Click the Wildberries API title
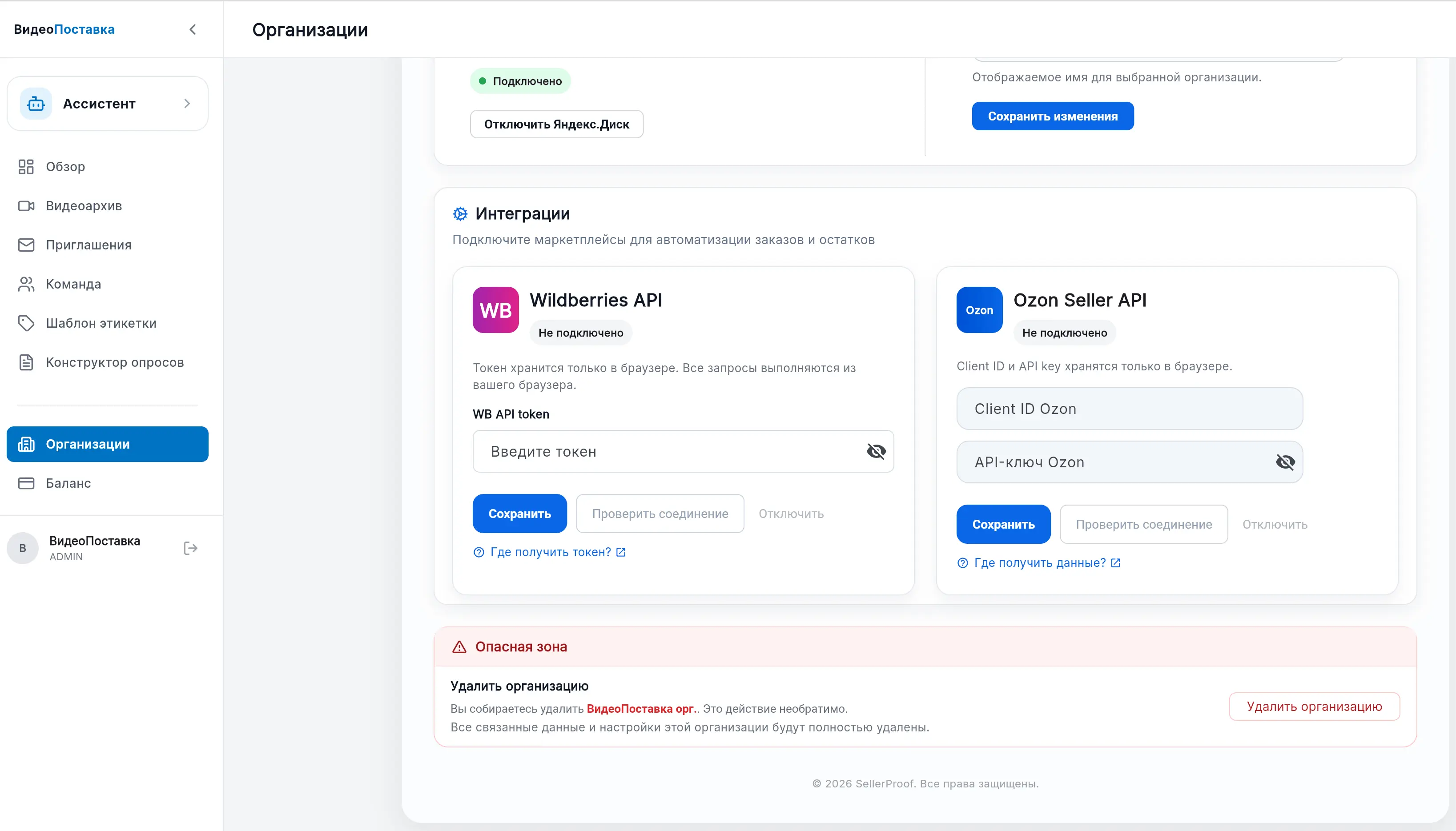Image resolution: width=1456 pixels, height=831 pixels. (x=596, y=300)
